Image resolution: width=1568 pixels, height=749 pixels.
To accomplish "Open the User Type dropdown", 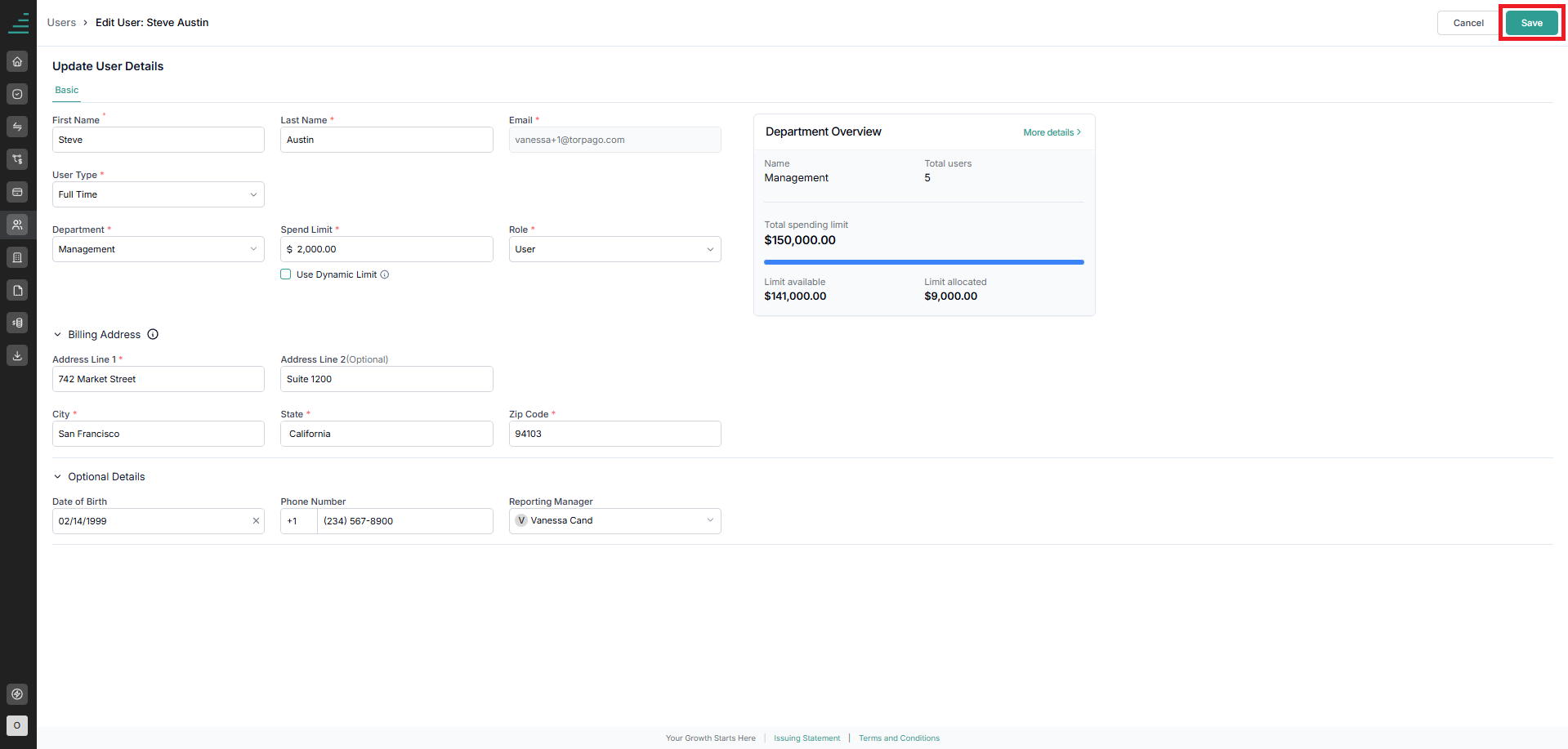I will [x=159, y=194].
